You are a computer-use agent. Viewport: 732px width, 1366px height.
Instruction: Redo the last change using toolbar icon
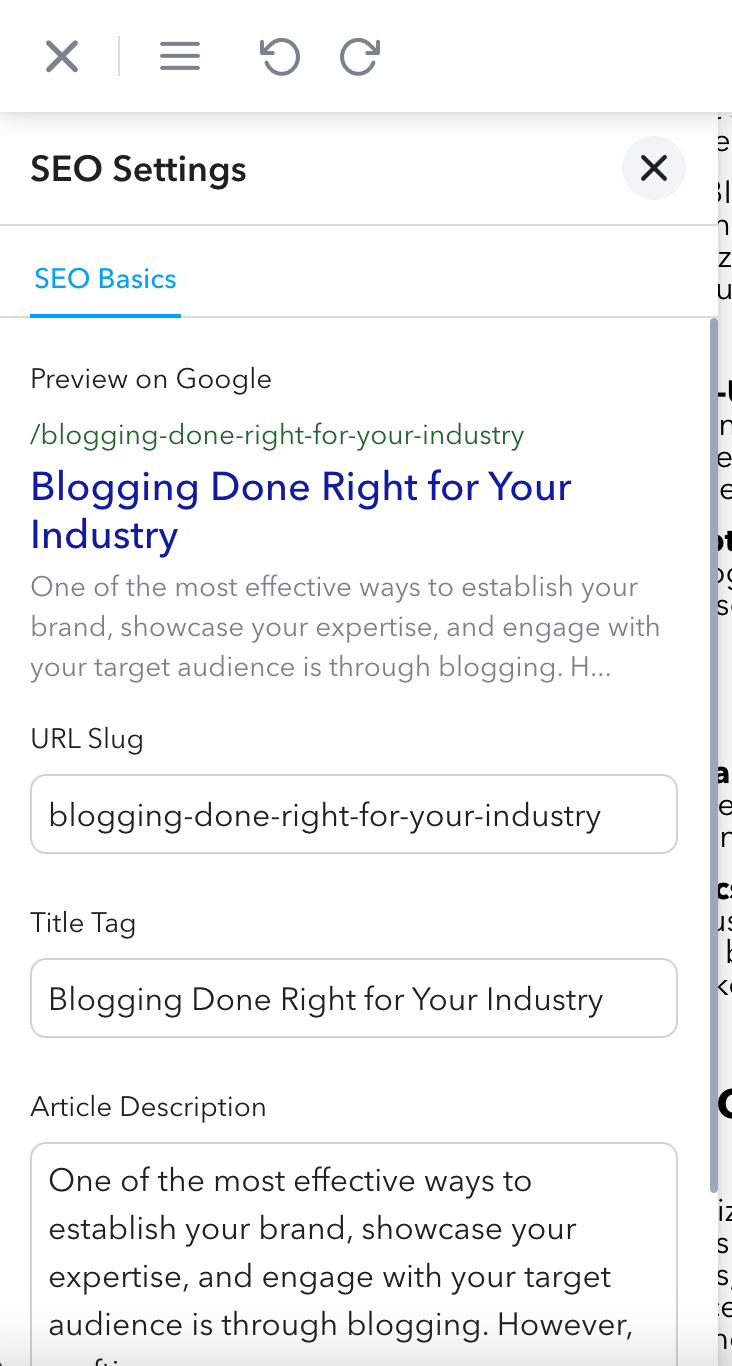359,57
